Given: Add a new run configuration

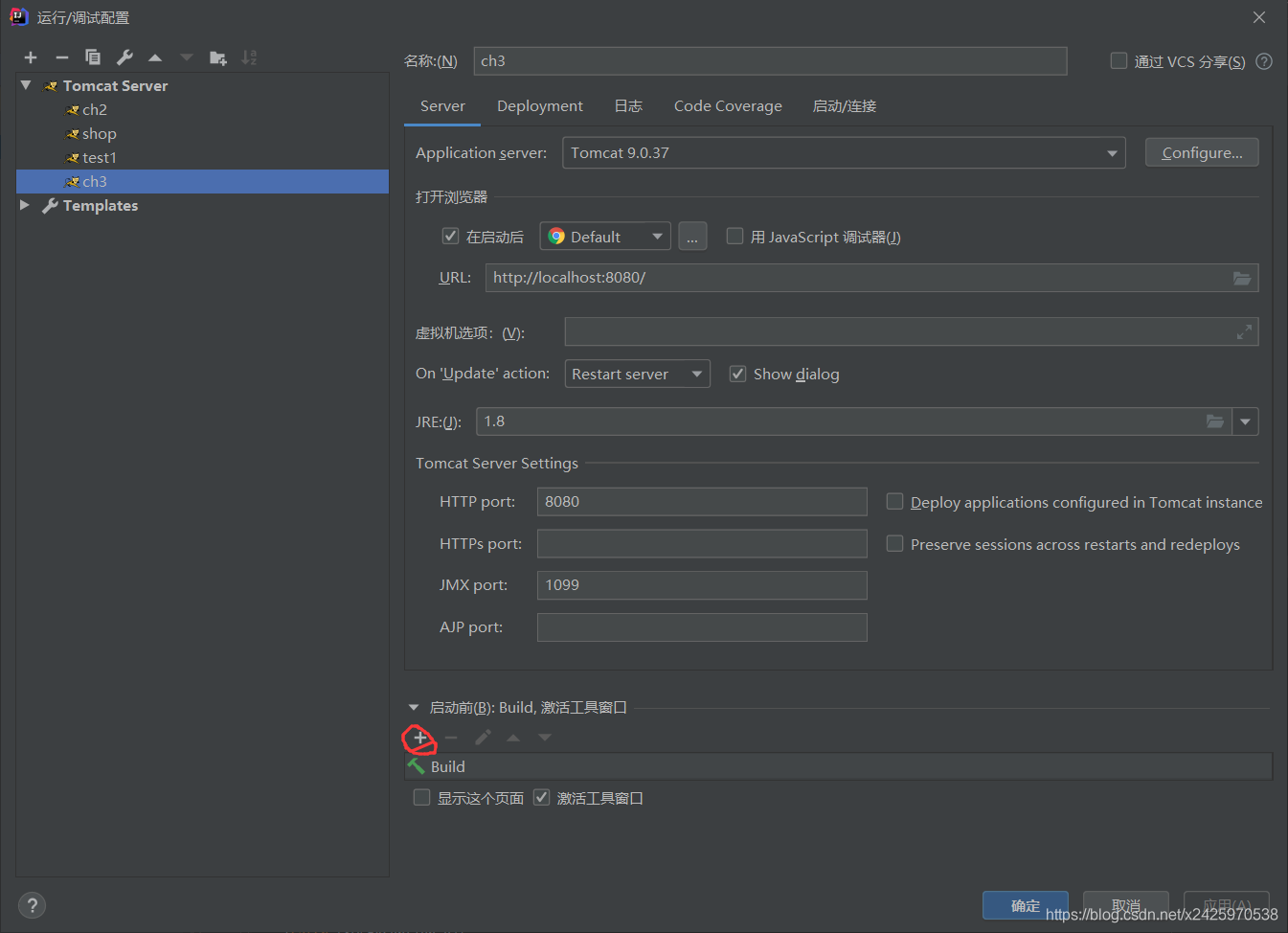Looking at the screenshot, I should [31, 57].
